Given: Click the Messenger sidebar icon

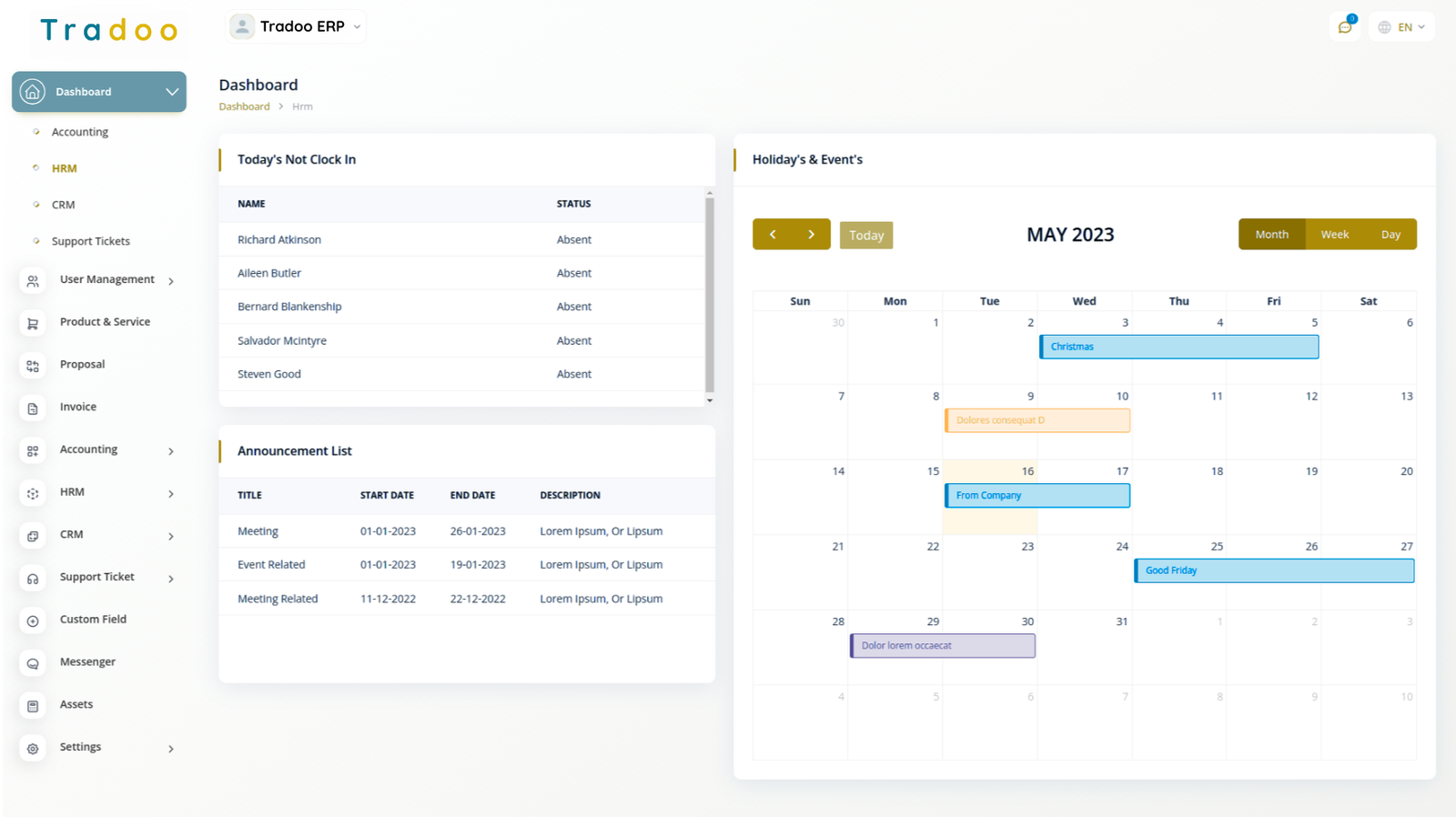Looking at the screenshot, I should [x=33, y=663].
